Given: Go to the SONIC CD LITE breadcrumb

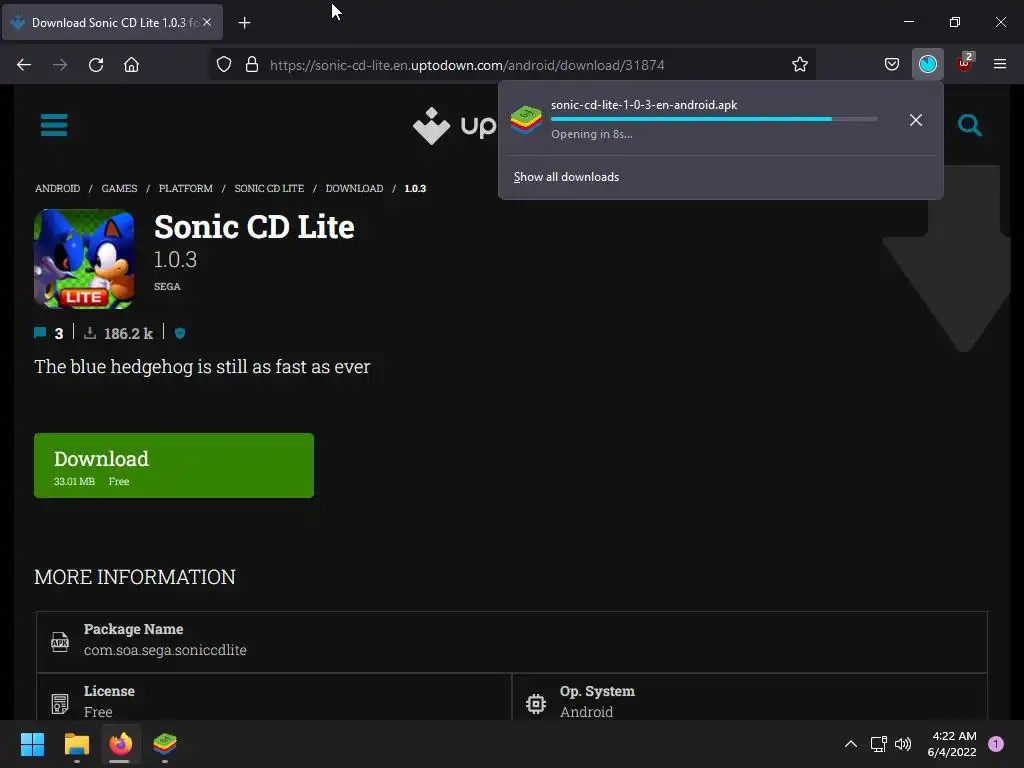Looking at the screenshot, I should [269, 188].
